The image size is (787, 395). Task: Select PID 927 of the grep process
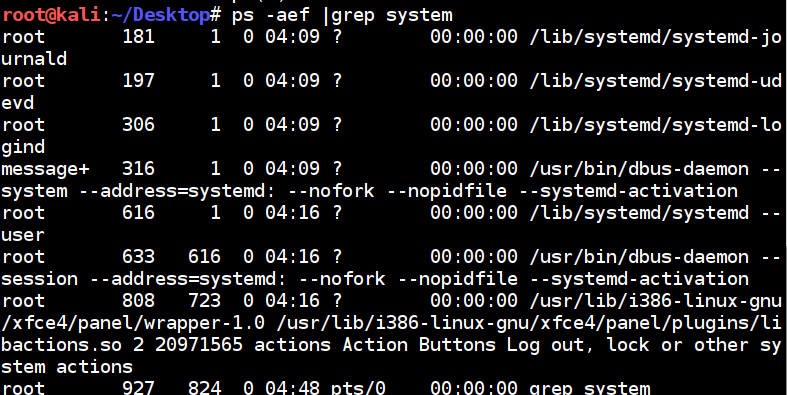139,388
